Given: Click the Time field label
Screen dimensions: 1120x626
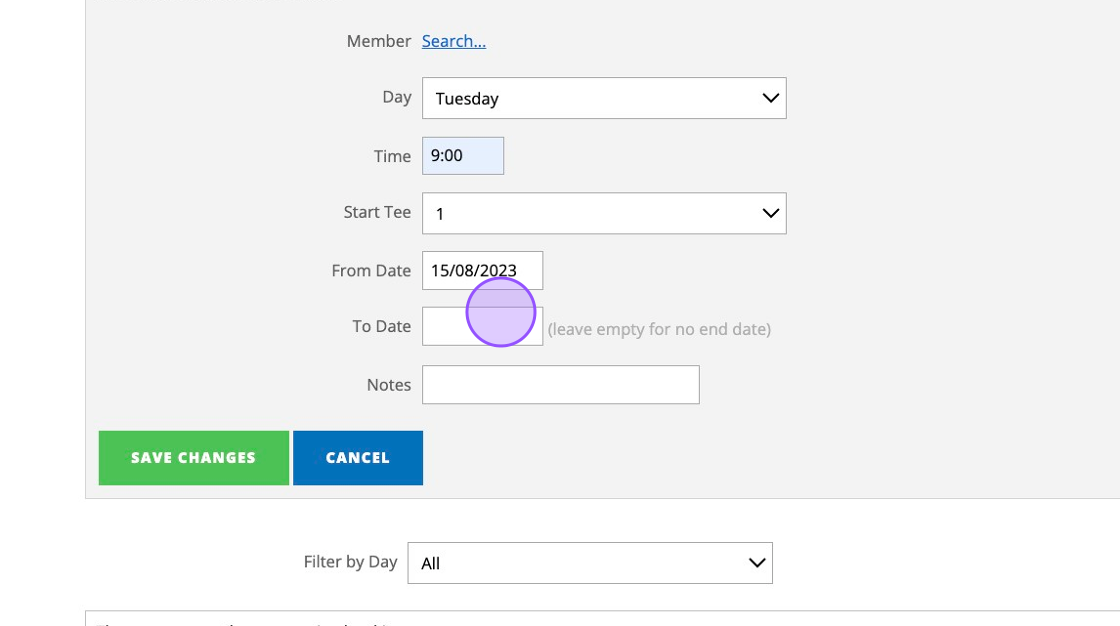Looking at the screenshot, I should click(392, 156).
